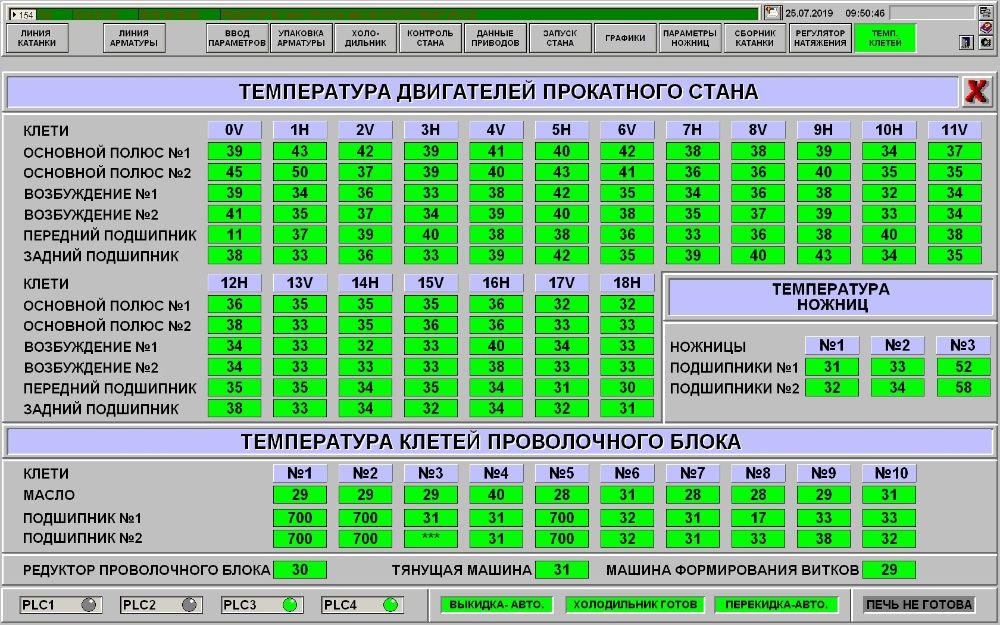The width and height of the screenshot is (1000, 625).
Task: Open the gear settings icon
Action: tap(986, 42)
